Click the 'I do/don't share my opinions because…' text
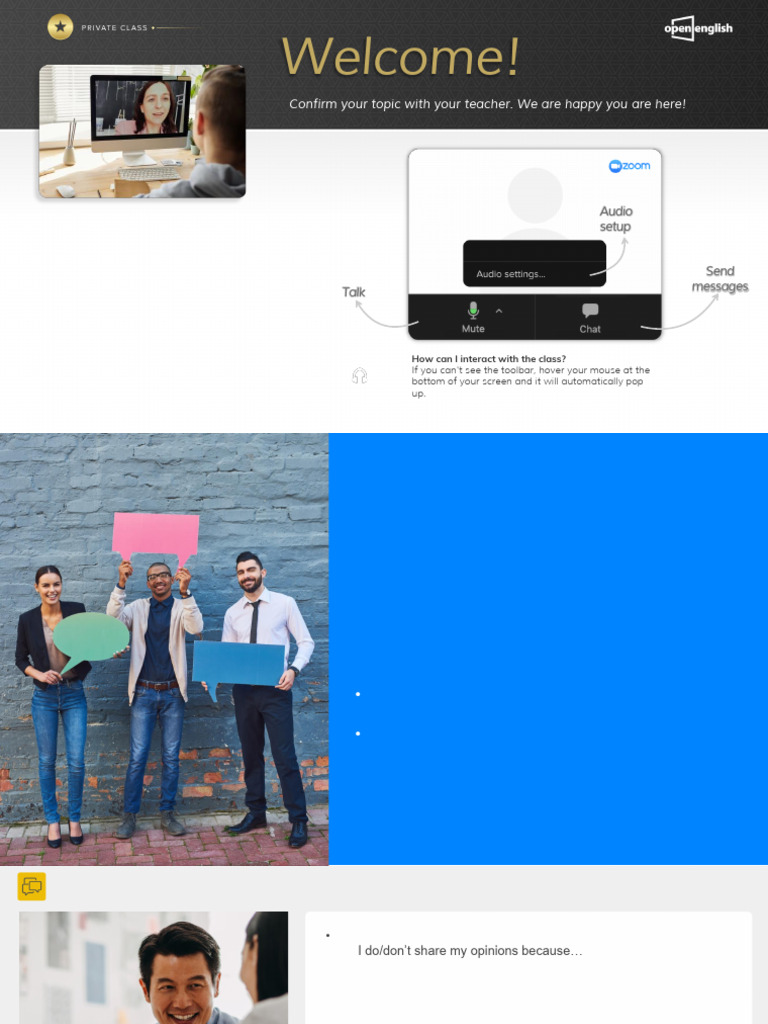This screenshot has height=1024, width=768. tap(470, 951)
